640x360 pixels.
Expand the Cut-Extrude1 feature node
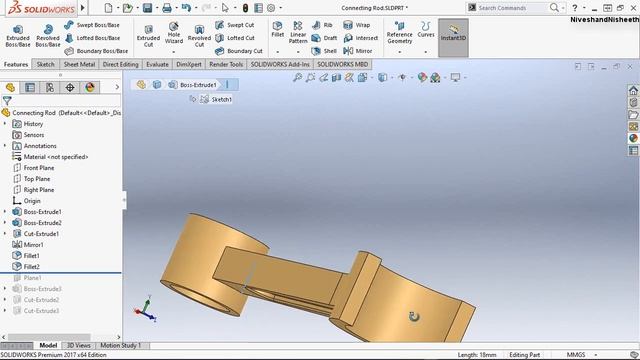tap(5, 234)
